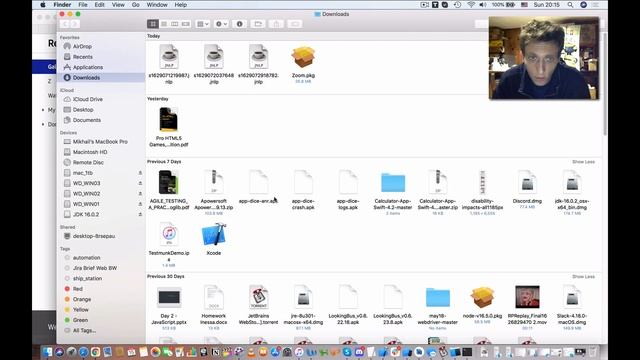Image resolution: width=640 pixels, height=360 pixels.
Task: Eject the WD_WIN01 volume
Action: [140, 204]
